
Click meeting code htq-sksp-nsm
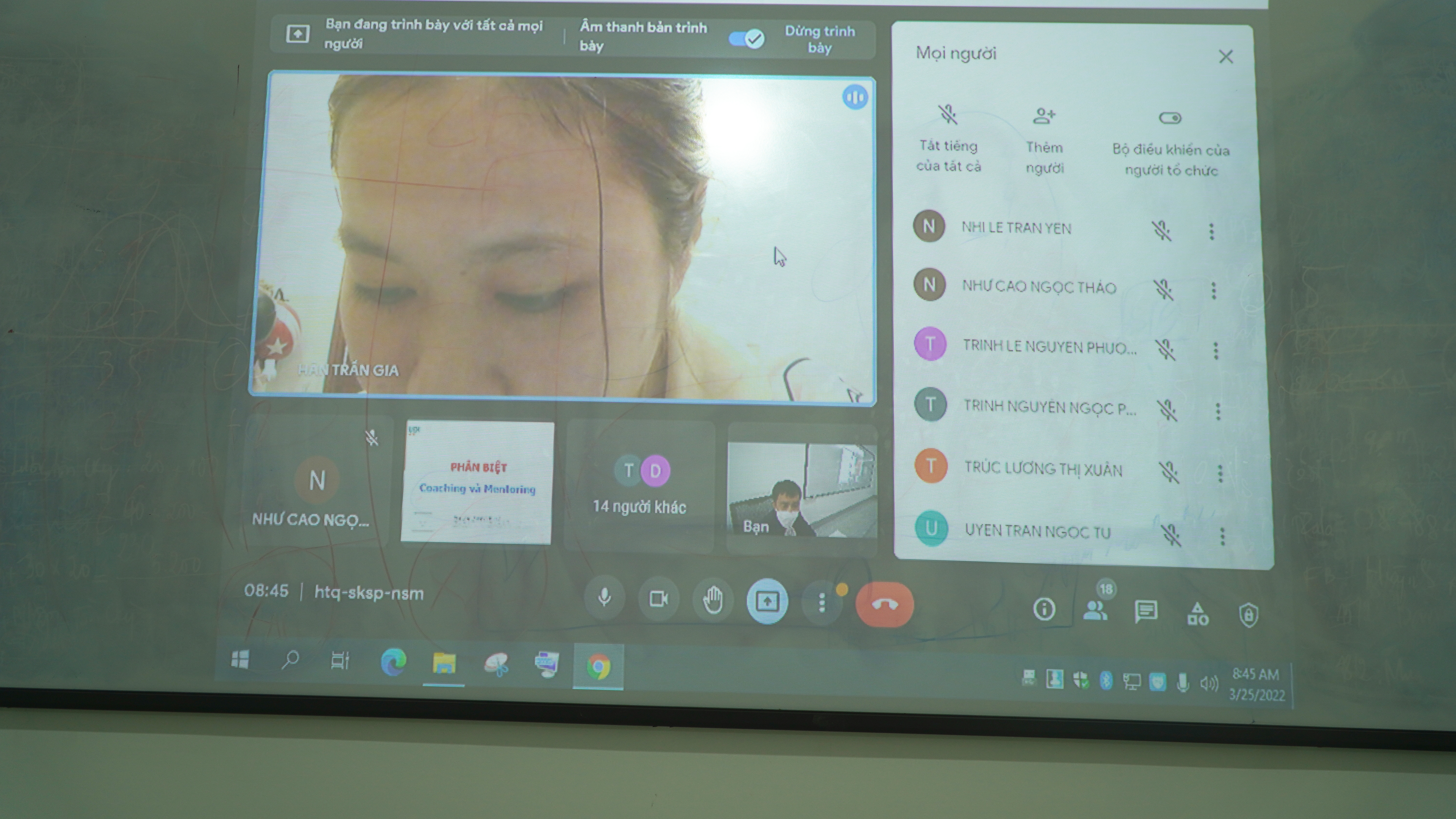[369, 593]
